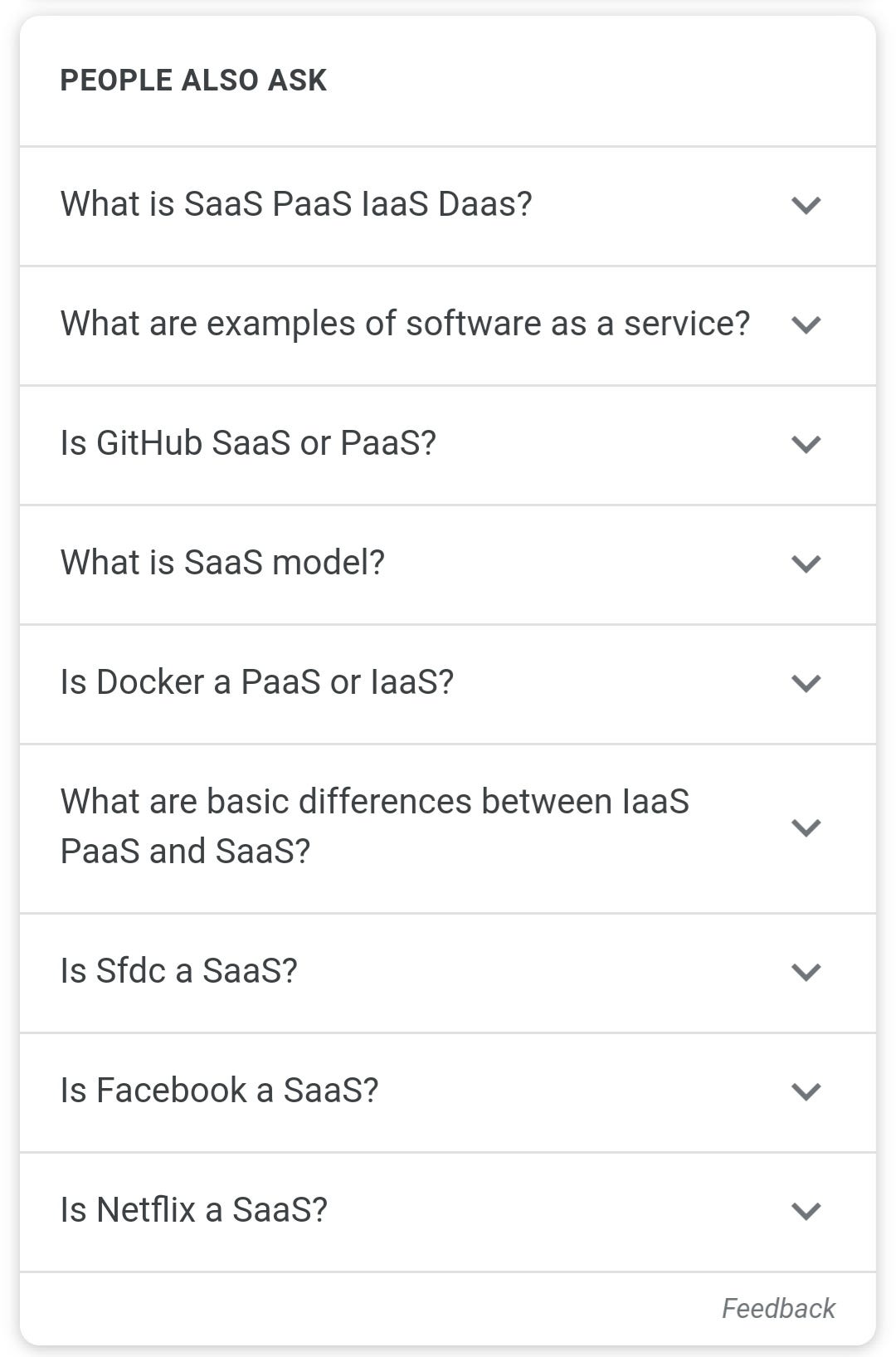Click the "What is SaaS model?" question text
The height and width of the screenshot is (1357, 896).
click(x=222, y=563)
